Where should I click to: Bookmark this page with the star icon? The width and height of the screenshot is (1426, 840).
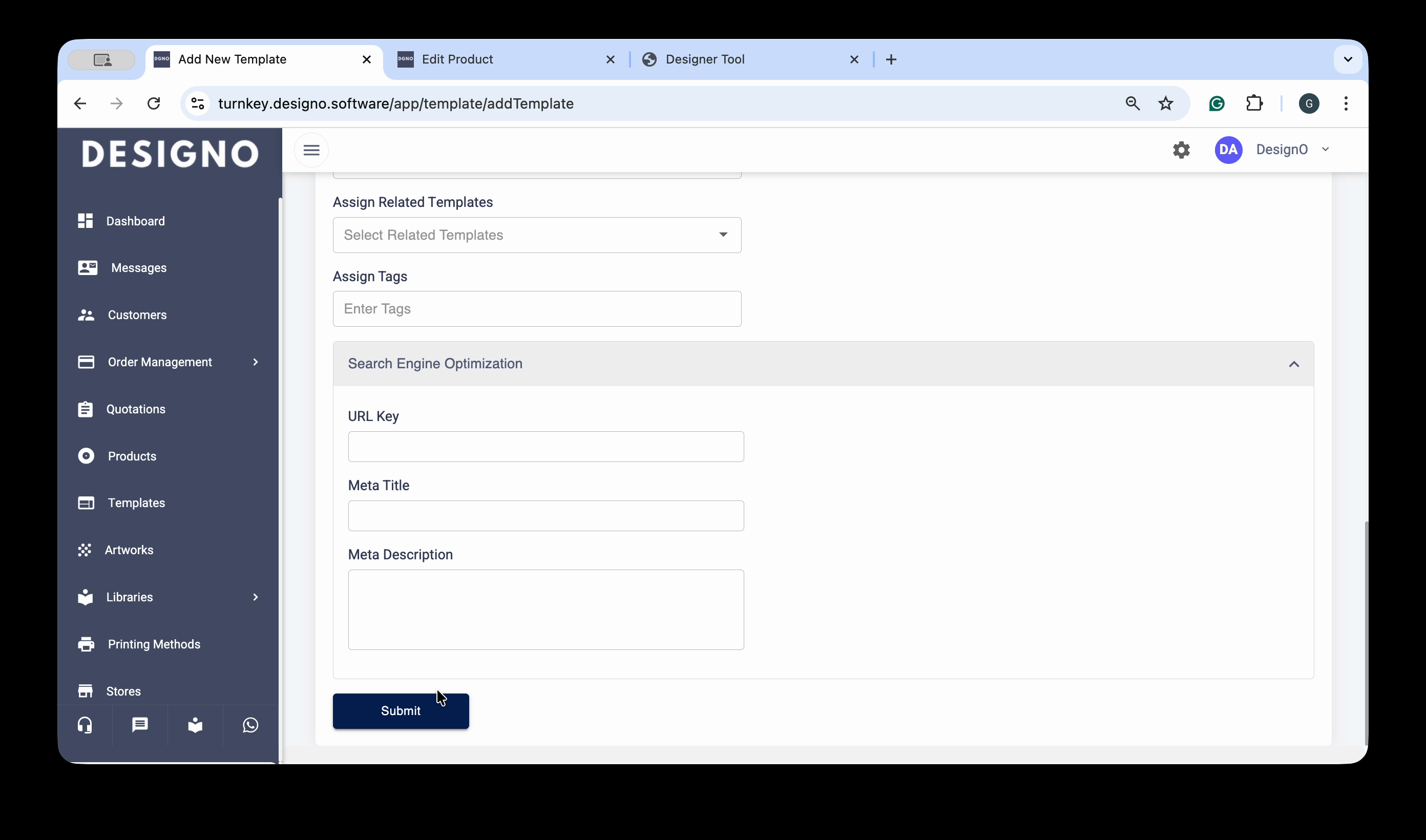point(1166,103)
